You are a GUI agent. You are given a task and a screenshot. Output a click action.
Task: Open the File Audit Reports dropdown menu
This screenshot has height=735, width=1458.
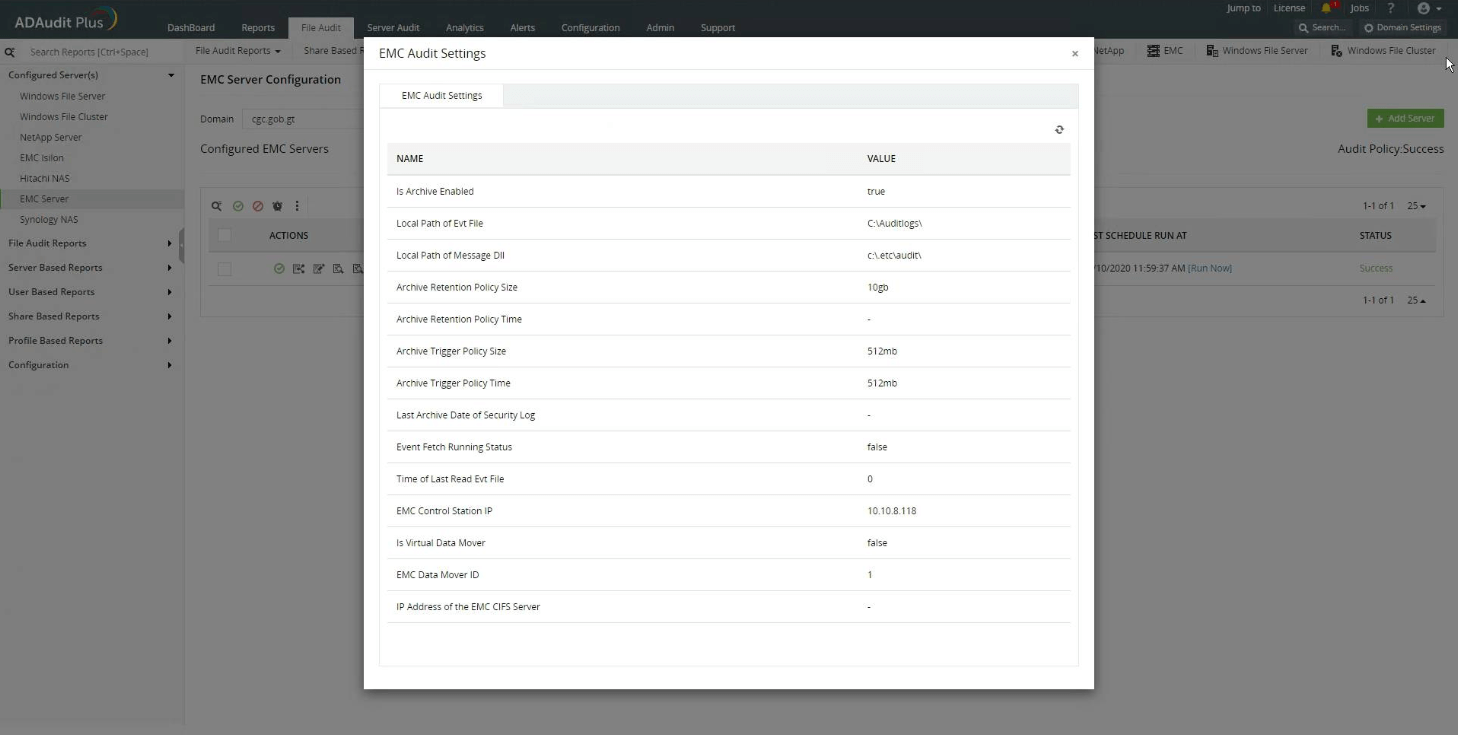(238, 50)
